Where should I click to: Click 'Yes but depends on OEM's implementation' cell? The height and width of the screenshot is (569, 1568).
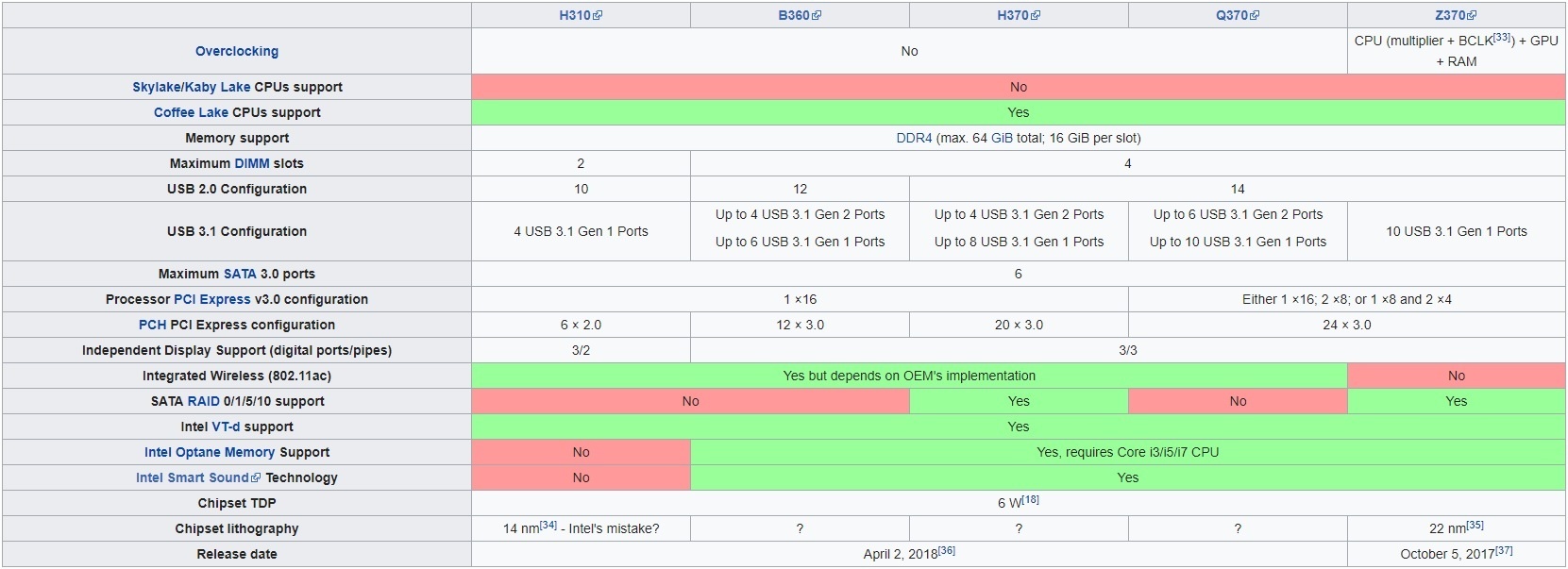[909, 376]
